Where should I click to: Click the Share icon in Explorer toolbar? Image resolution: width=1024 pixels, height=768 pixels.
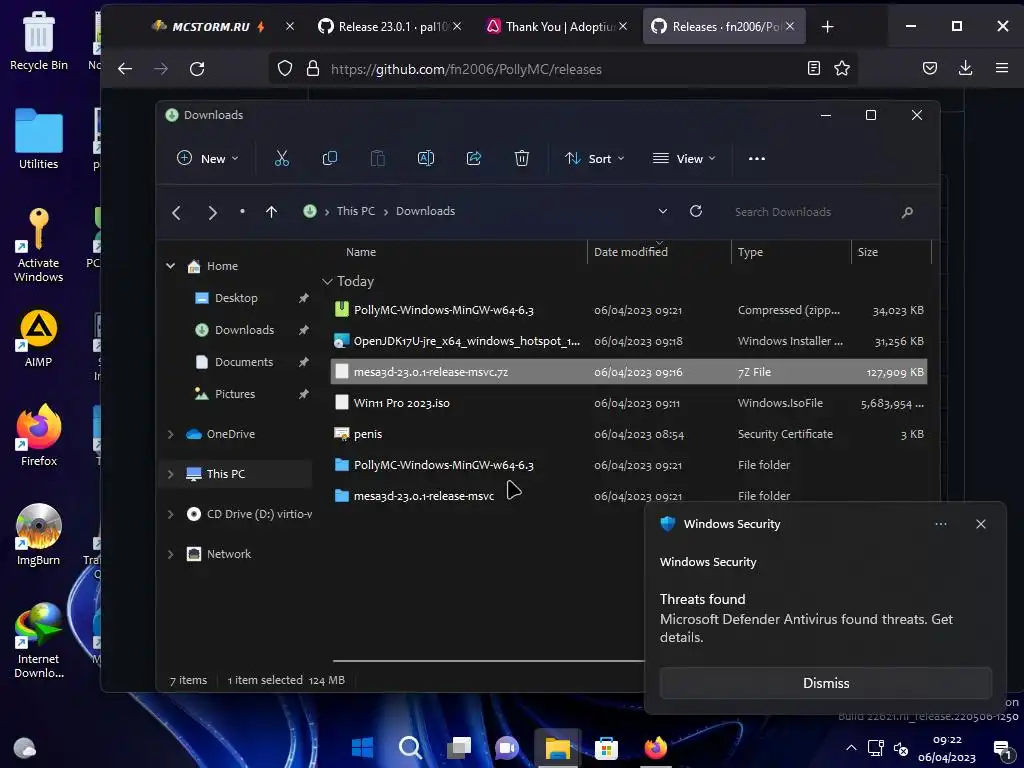pyautogui.click(x=473, y=158)
